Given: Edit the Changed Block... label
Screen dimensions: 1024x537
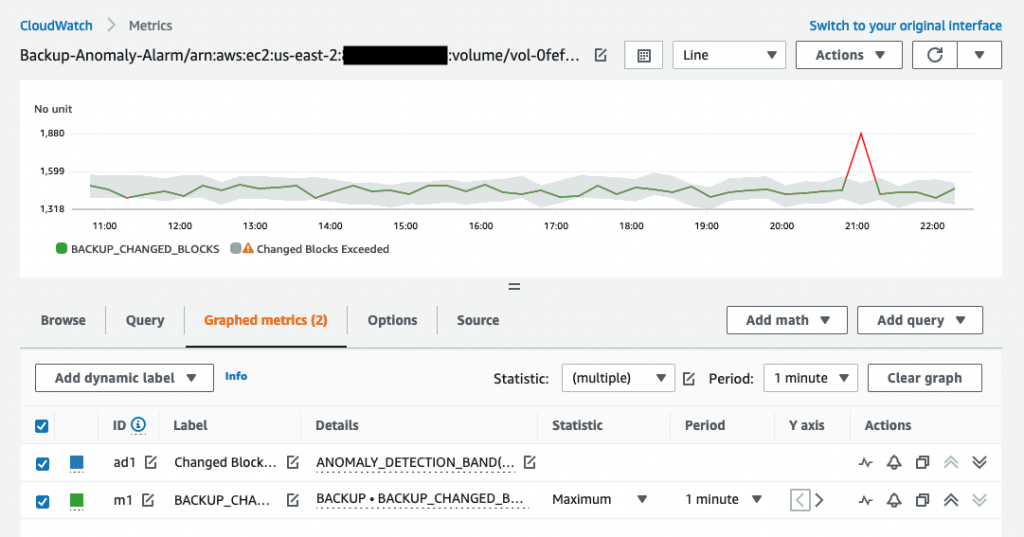Looking at the screenshot, I should point(293,462).
